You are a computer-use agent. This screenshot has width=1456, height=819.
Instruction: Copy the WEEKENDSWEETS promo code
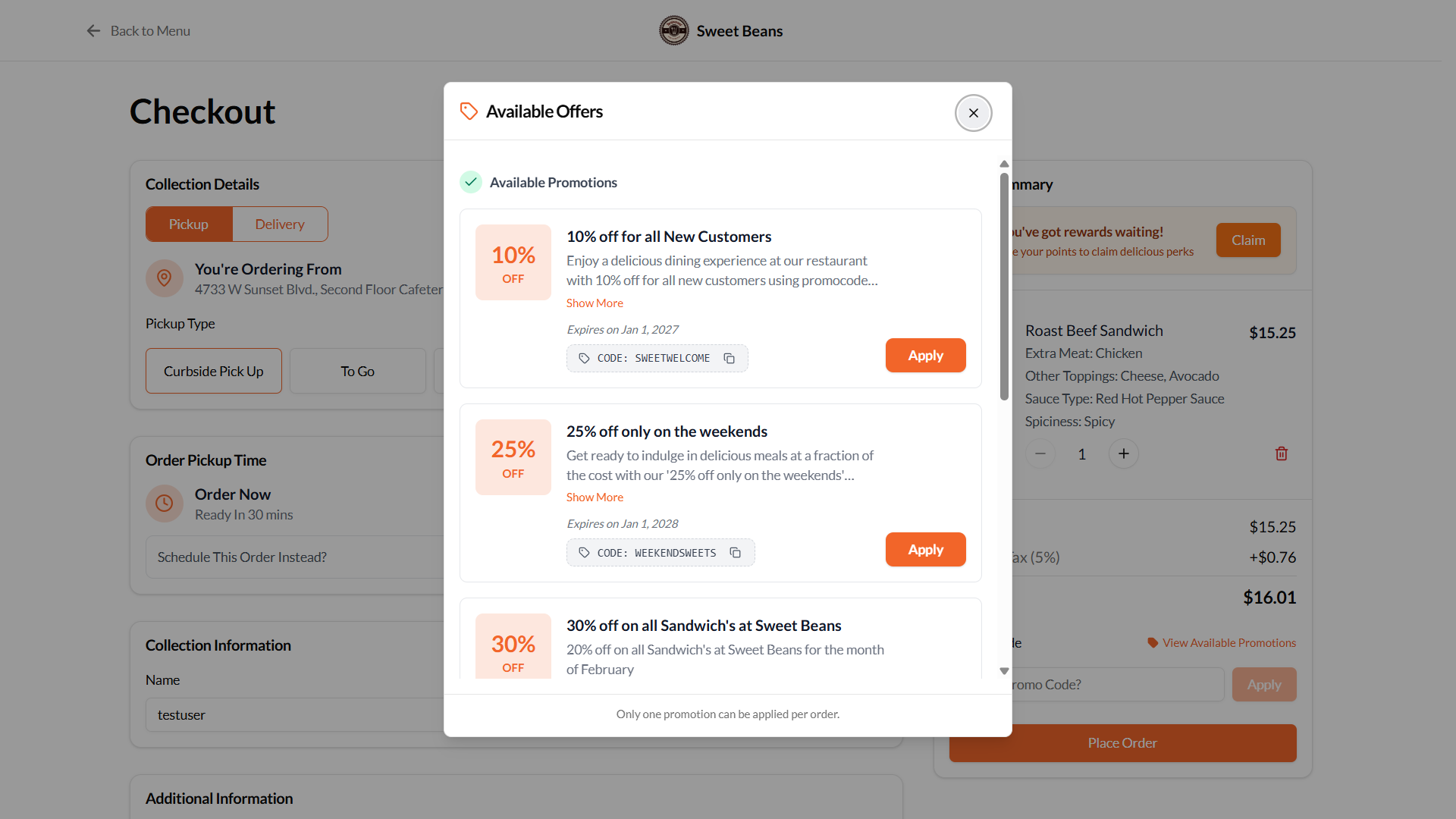(735, 553)
